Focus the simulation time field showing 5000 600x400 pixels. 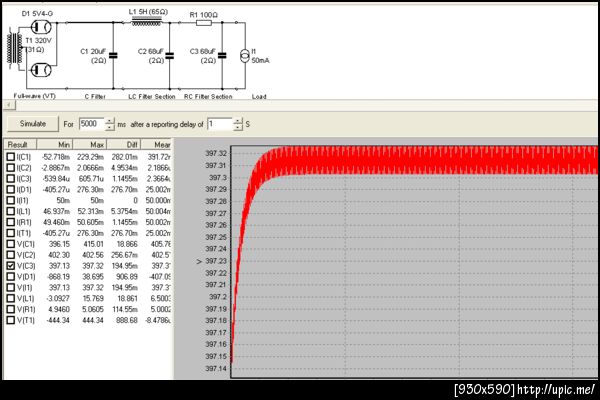click(x=91, y=124)
